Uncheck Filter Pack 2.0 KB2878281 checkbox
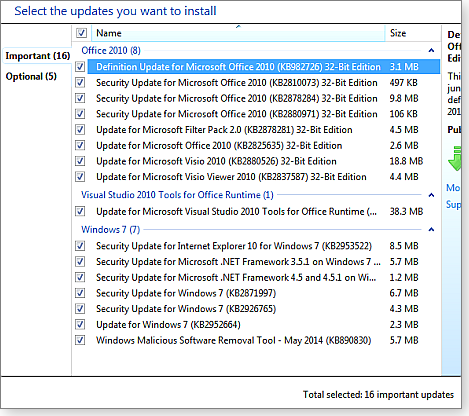The image size is (469, 416). pos(80,129)
